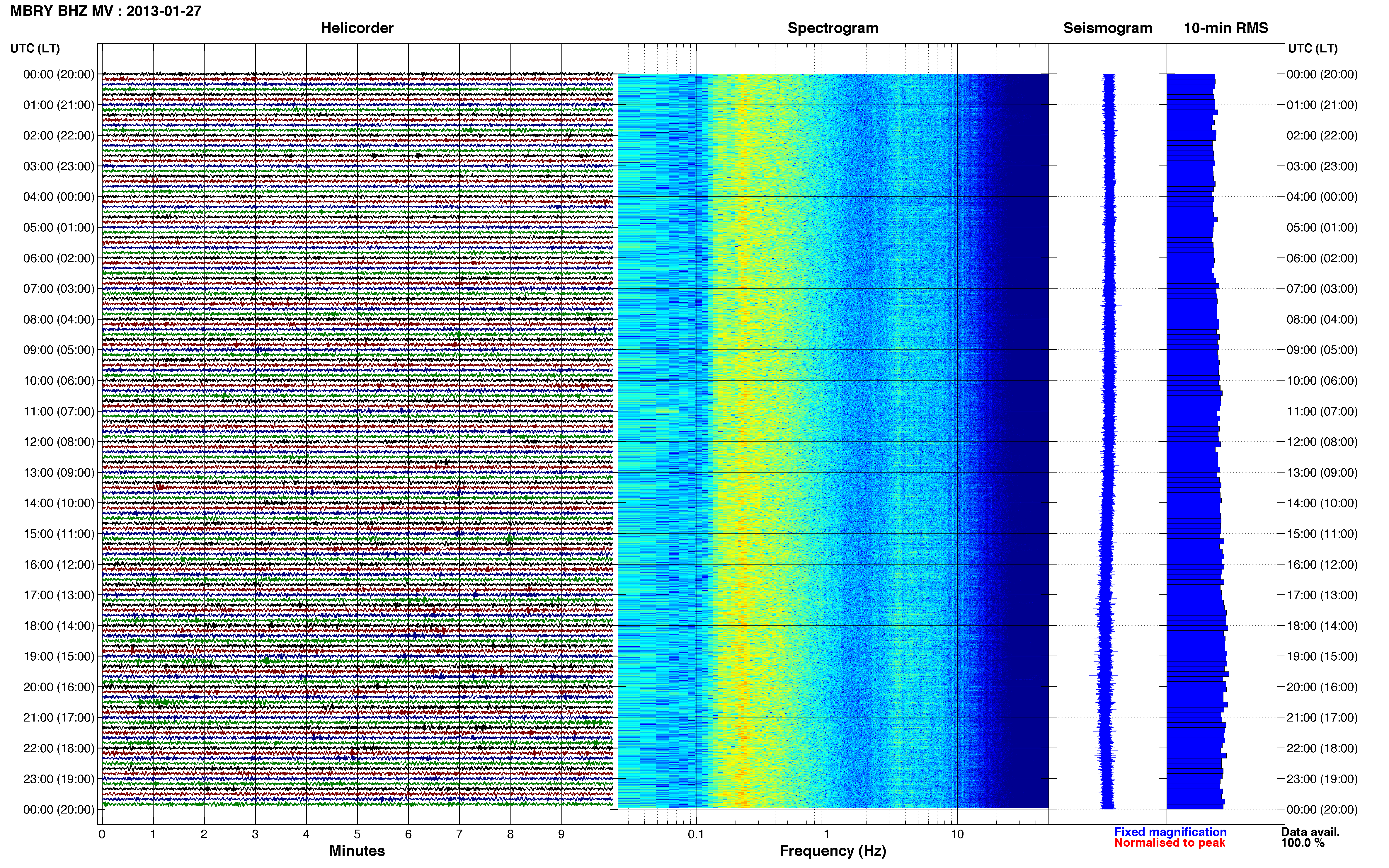Click right-side time label '23:00 (19:00)'
This screenshot has width=1389, height=868.
(x=1322, y=779)
